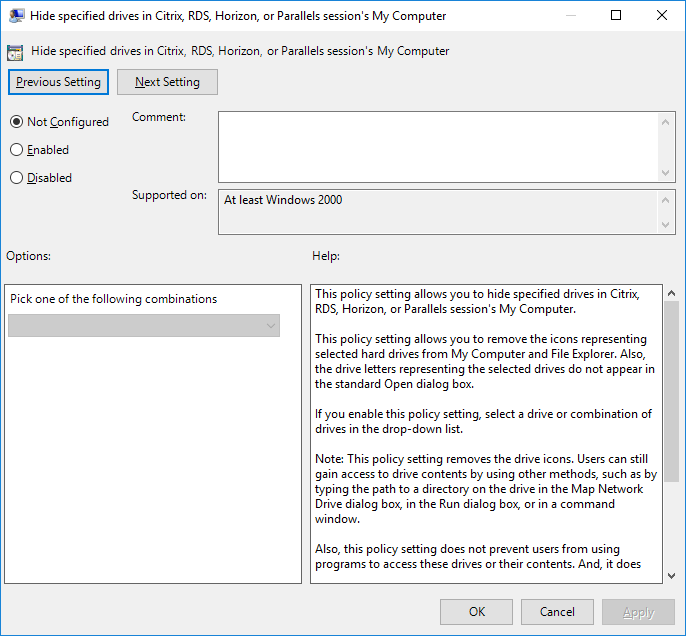Open the drive combinations drop-down list
Screen dimensions: 686x636
[x=144, y=326]
